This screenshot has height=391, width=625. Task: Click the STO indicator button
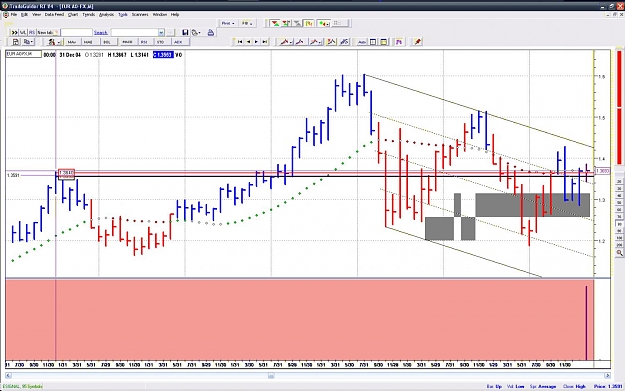161,42
